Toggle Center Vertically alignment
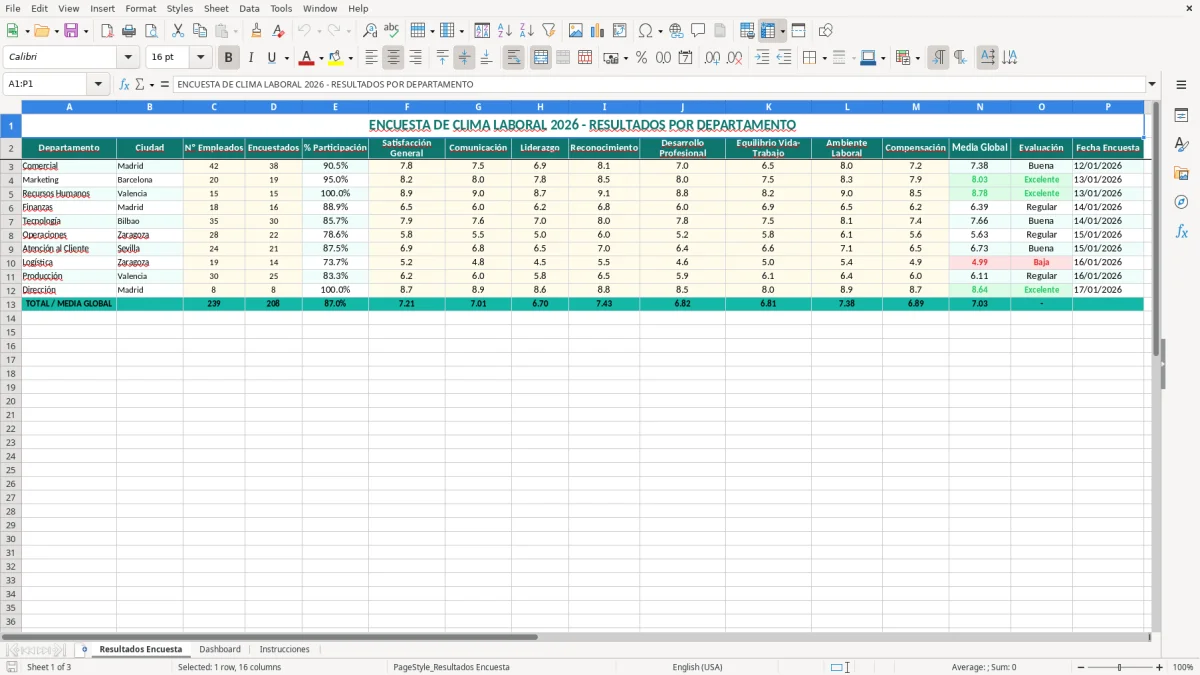 (x=464, y=58)
